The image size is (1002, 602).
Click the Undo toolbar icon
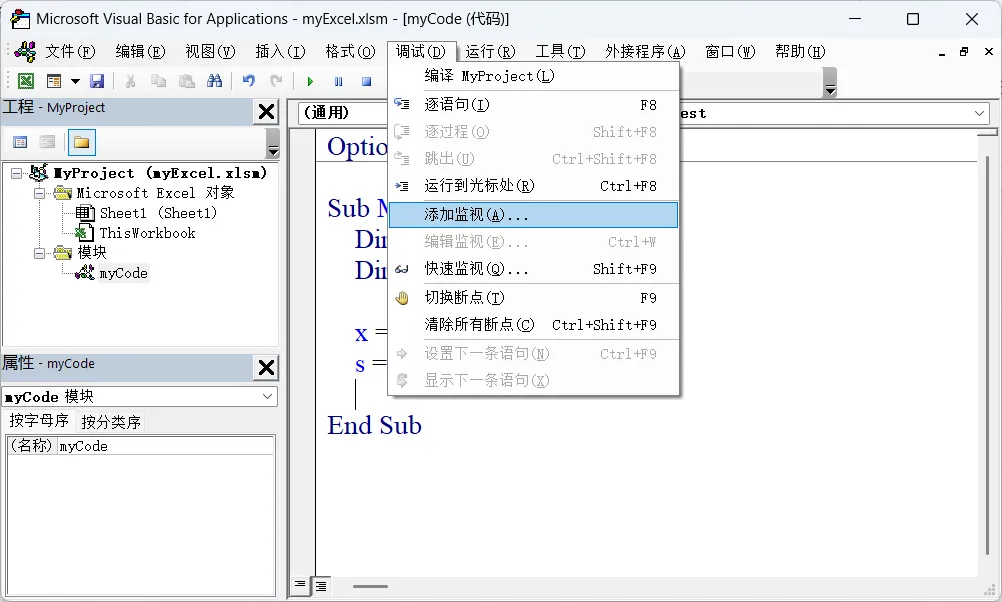[249, 81]
